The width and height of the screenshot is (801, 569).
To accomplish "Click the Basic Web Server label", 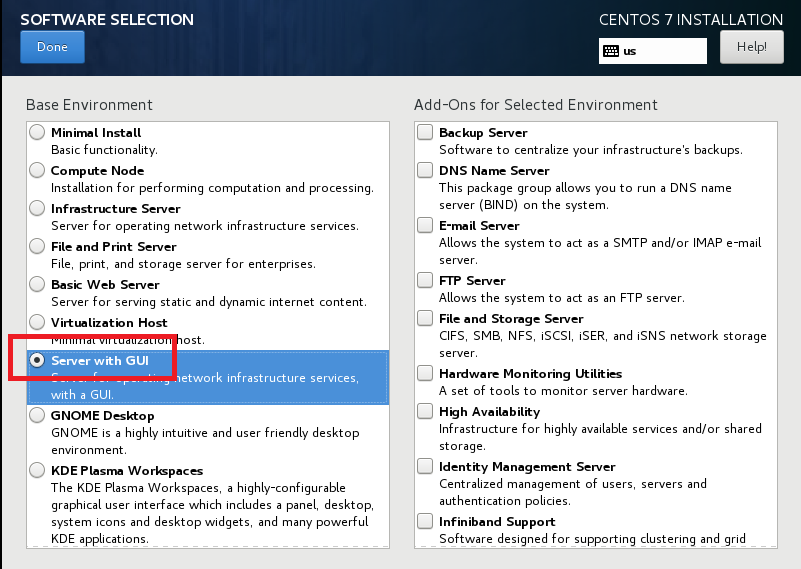I will 105,284.
